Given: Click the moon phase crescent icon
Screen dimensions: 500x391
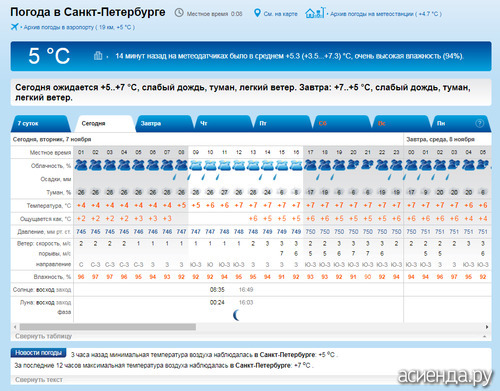Looking at the screenshot, I should point(236,315).
